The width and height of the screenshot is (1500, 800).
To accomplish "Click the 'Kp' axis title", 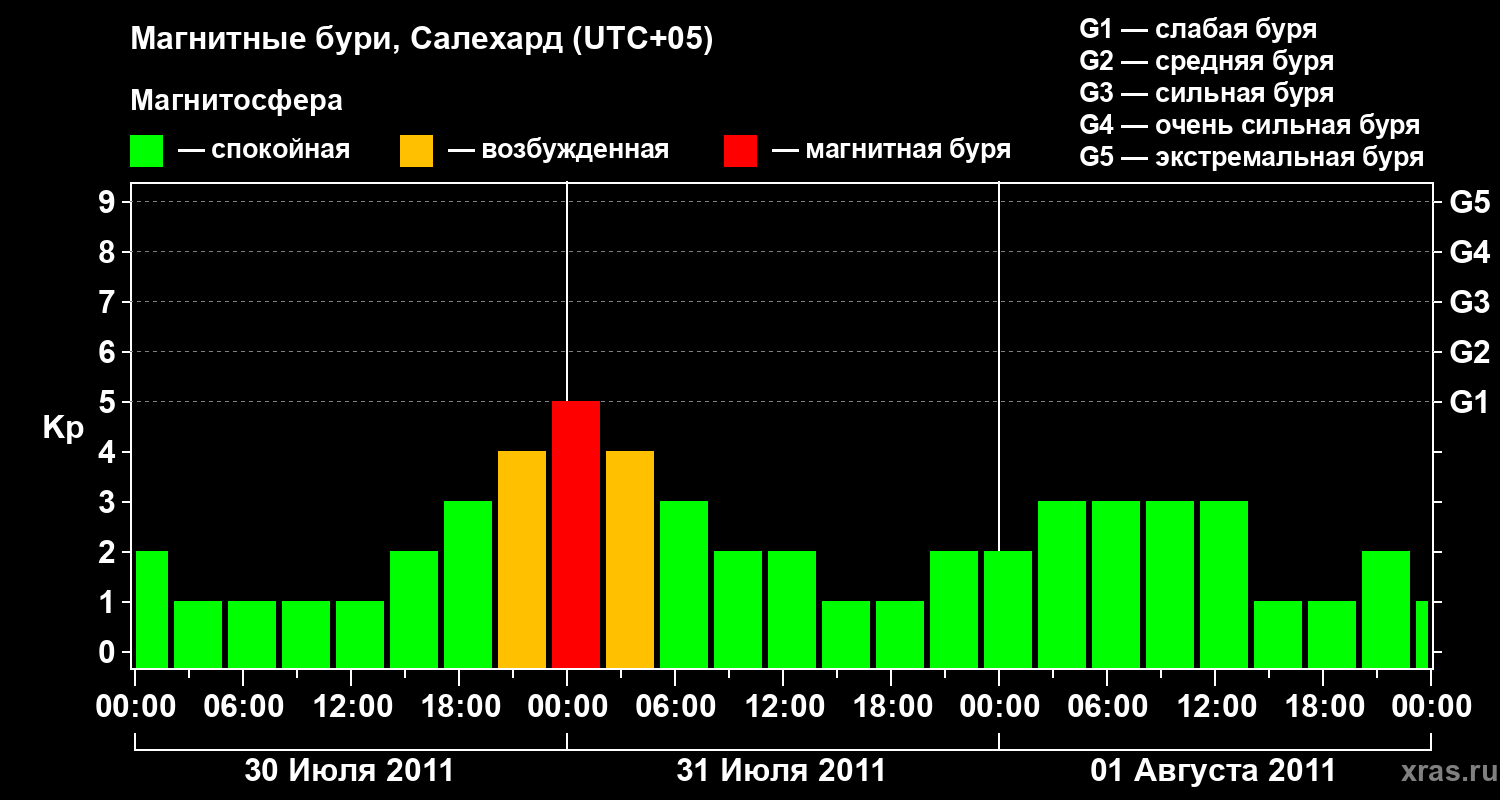I will coord(63,428).
